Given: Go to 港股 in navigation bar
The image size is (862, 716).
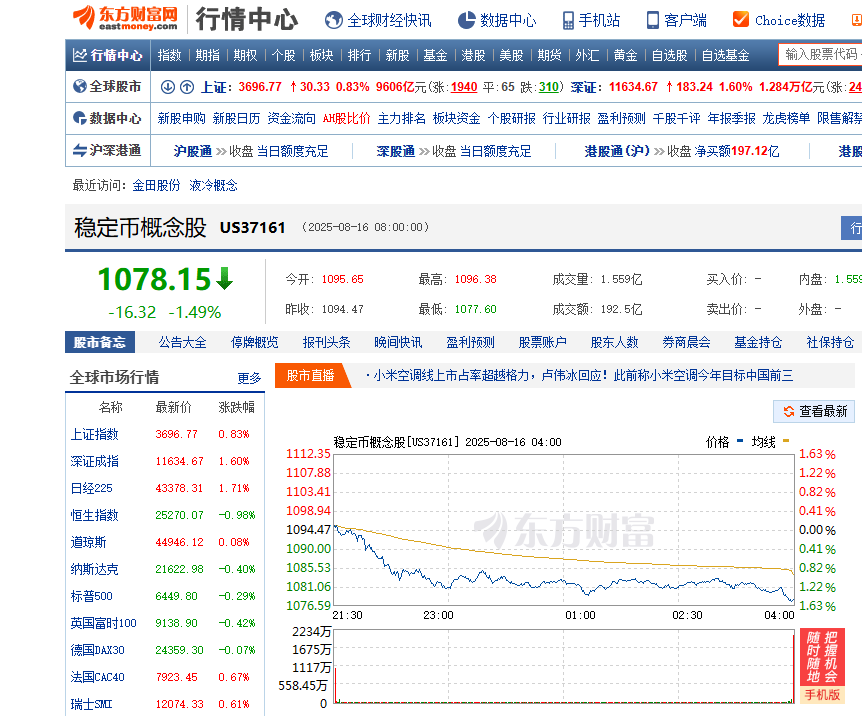Looking at the screenshot, I should (x=473, y=56).
